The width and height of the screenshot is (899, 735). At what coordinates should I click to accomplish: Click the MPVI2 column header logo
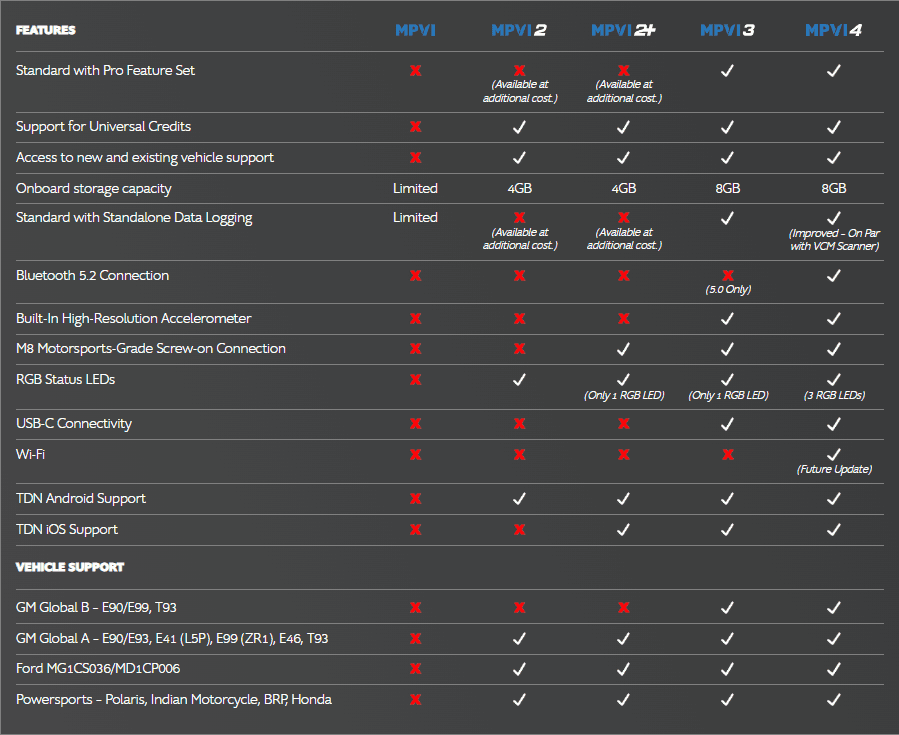click(x=519, y=31)
